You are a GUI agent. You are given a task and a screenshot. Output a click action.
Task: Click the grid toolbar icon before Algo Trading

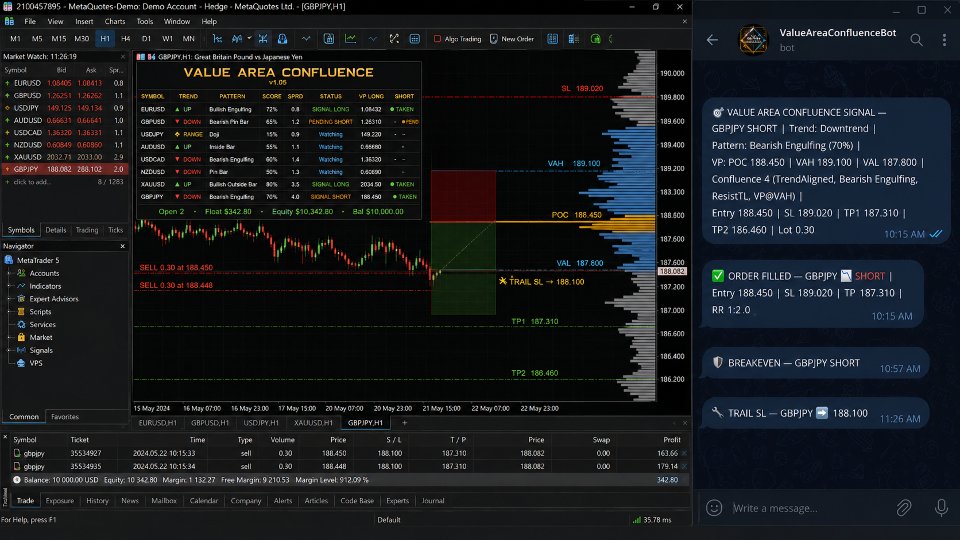coord(414,39)
